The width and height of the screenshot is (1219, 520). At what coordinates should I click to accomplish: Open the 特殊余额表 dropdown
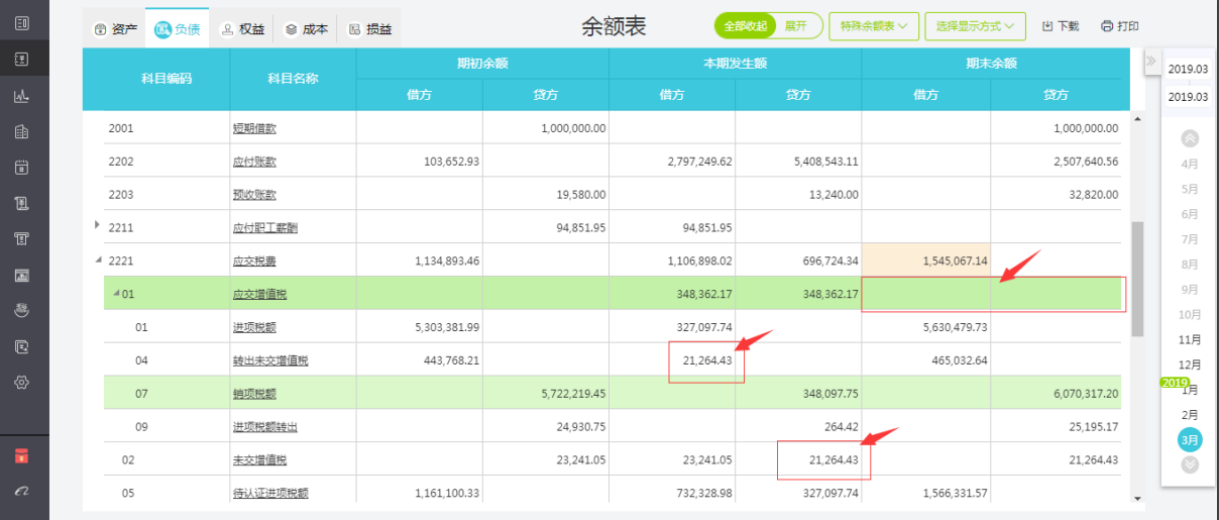pos(873,26)
